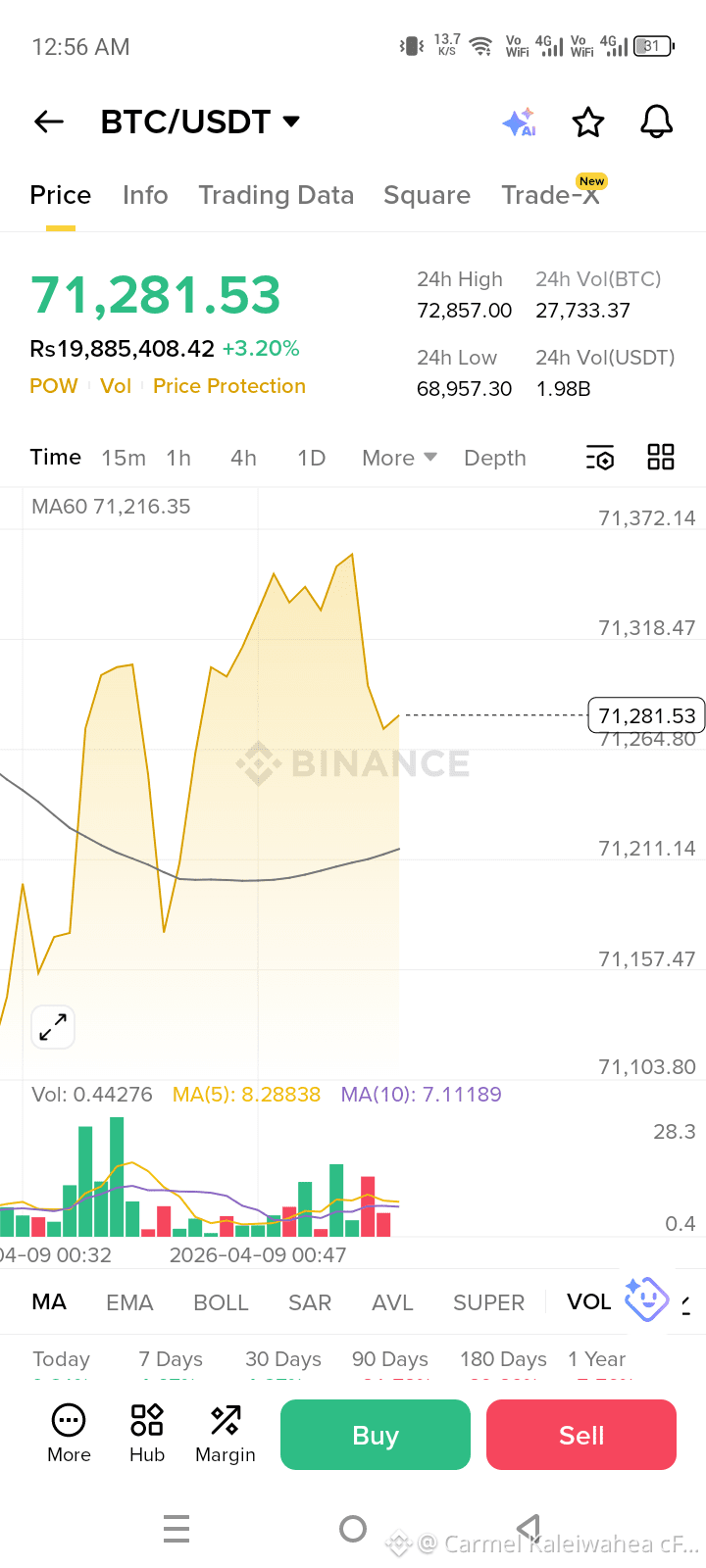The width and height of the screenshot is (706, 1568).
Task: Add BTC/USDT to favorites with star
Action: click(588, 122)
